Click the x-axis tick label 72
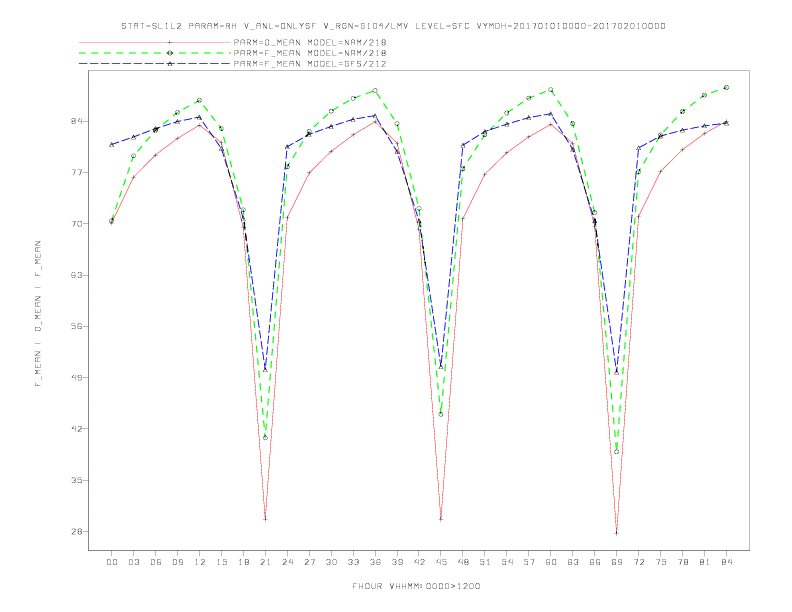Image resolution: width=792 pixels, height=612 pixels. click(x=638, y=562)
